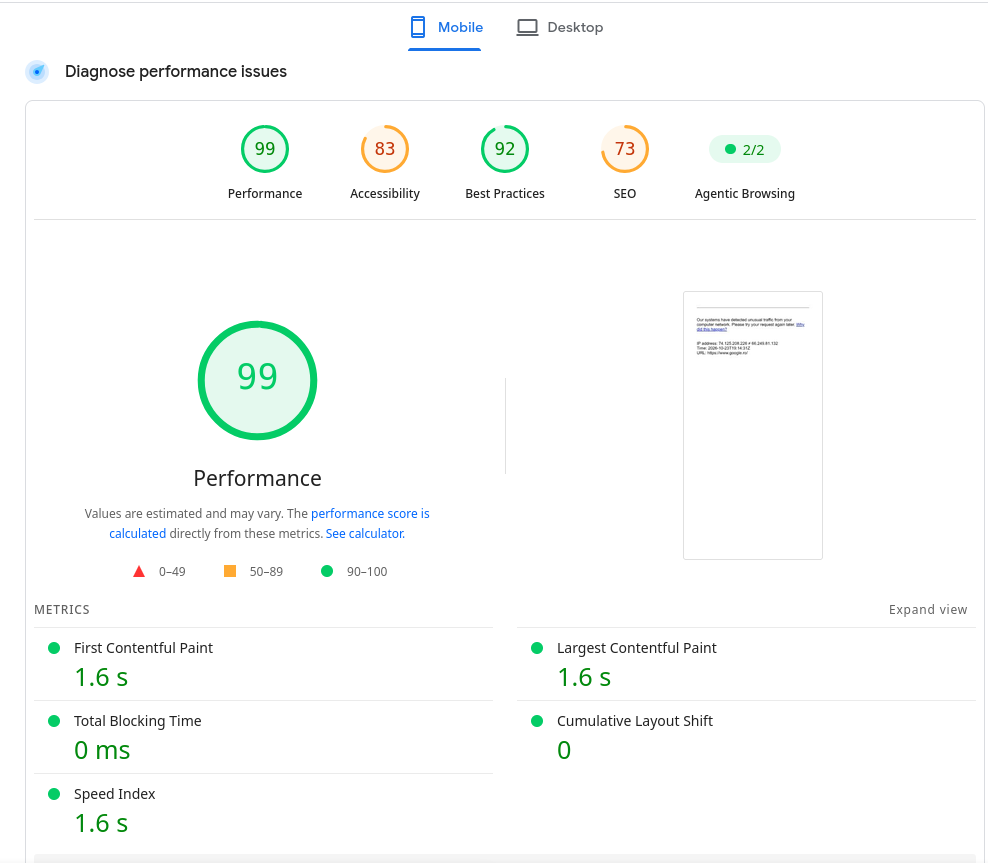Click the green circle 90–100 legend icon

tap(327, 571)
